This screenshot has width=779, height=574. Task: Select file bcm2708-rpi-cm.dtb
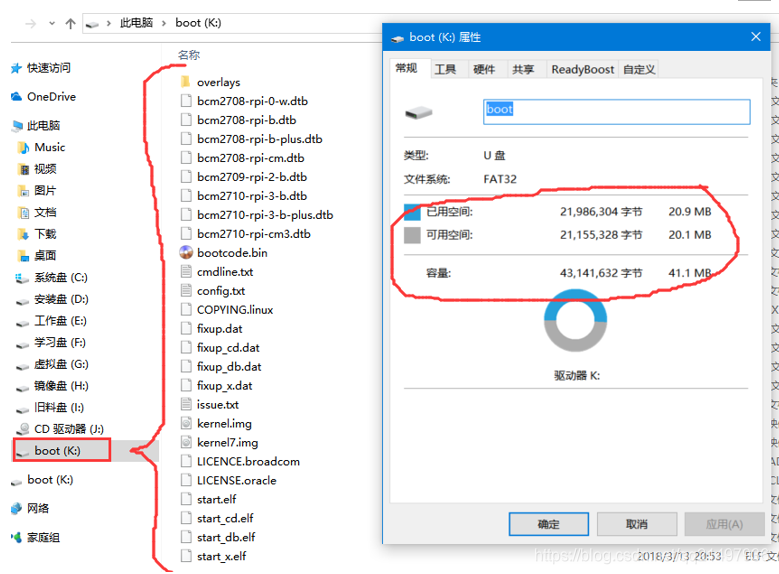click(x=242, y=158)
